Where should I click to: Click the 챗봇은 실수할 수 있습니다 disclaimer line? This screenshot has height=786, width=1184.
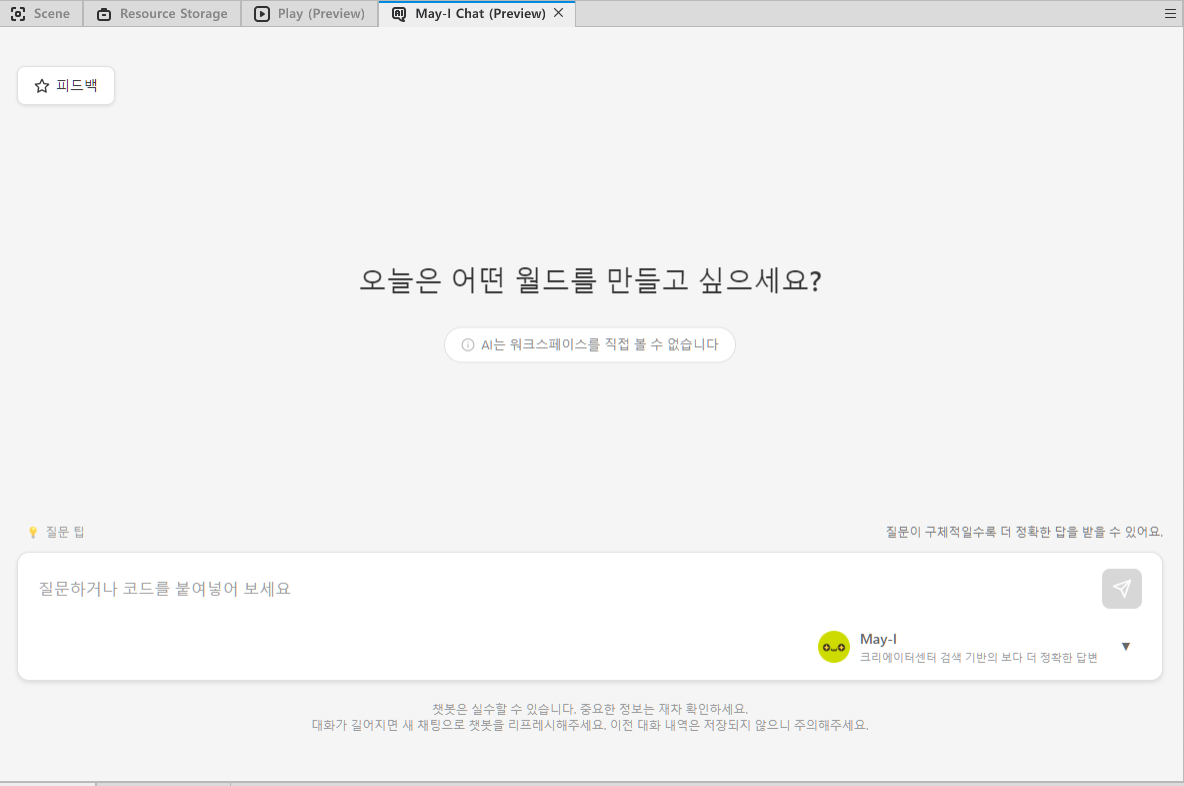590,709
